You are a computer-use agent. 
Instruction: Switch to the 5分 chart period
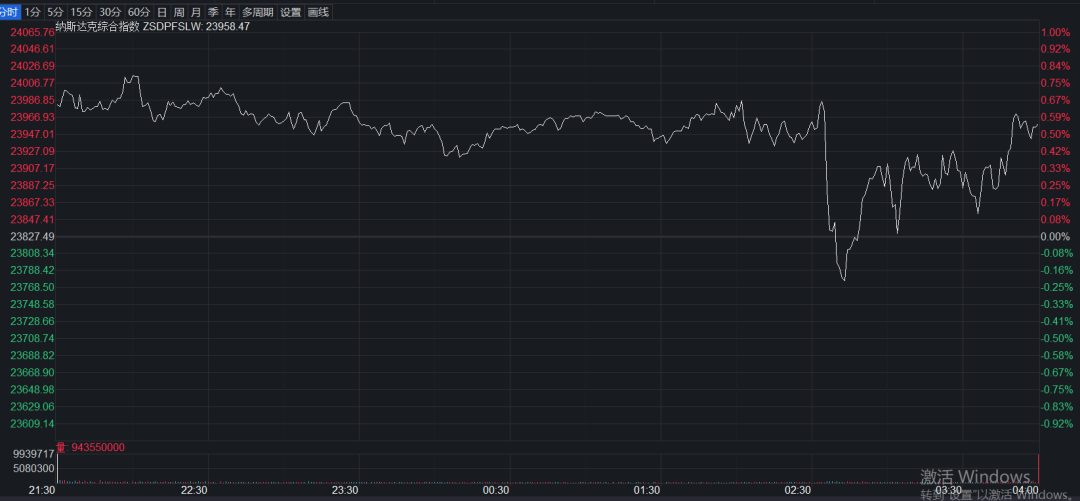[56, 12]
